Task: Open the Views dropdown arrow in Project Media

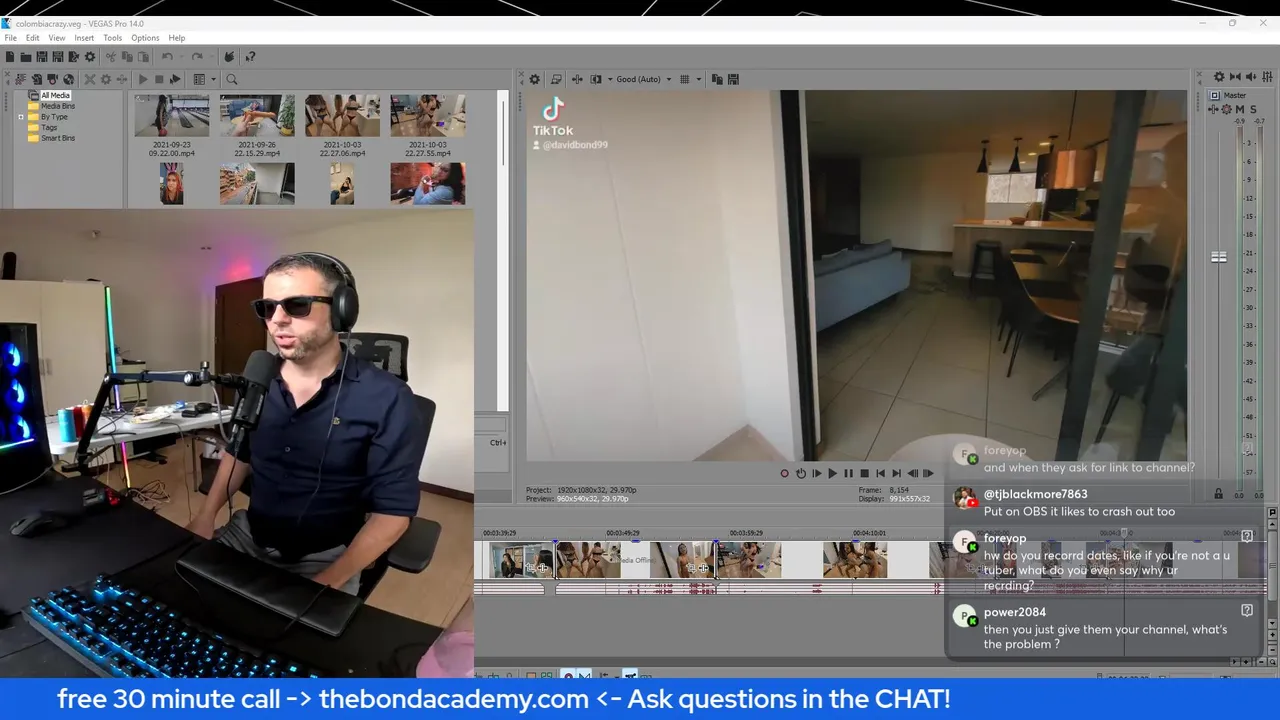Action: coord(213,79)
